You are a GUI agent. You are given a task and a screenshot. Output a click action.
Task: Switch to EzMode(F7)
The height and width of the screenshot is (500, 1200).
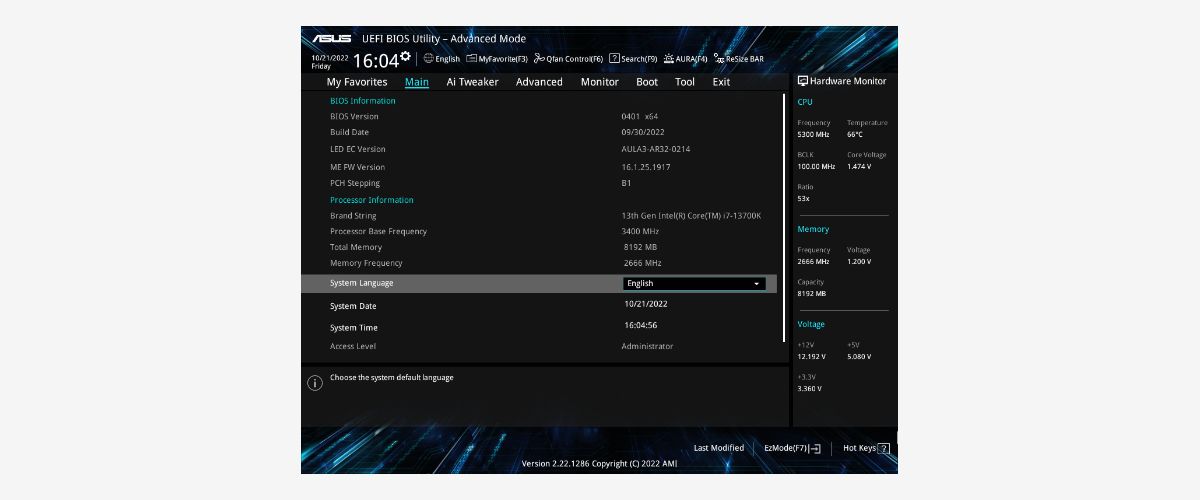point(792,448)
